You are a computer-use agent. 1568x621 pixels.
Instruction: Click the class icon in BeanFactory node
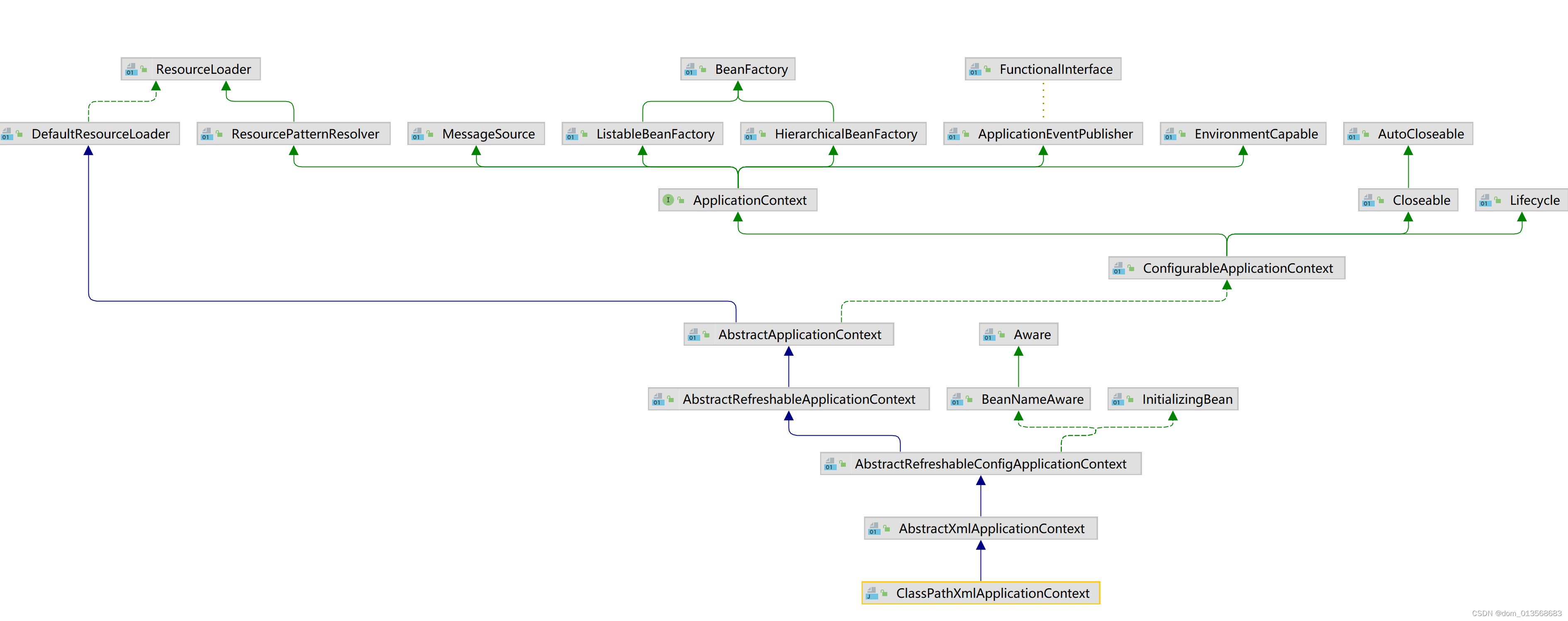(690, 69)
